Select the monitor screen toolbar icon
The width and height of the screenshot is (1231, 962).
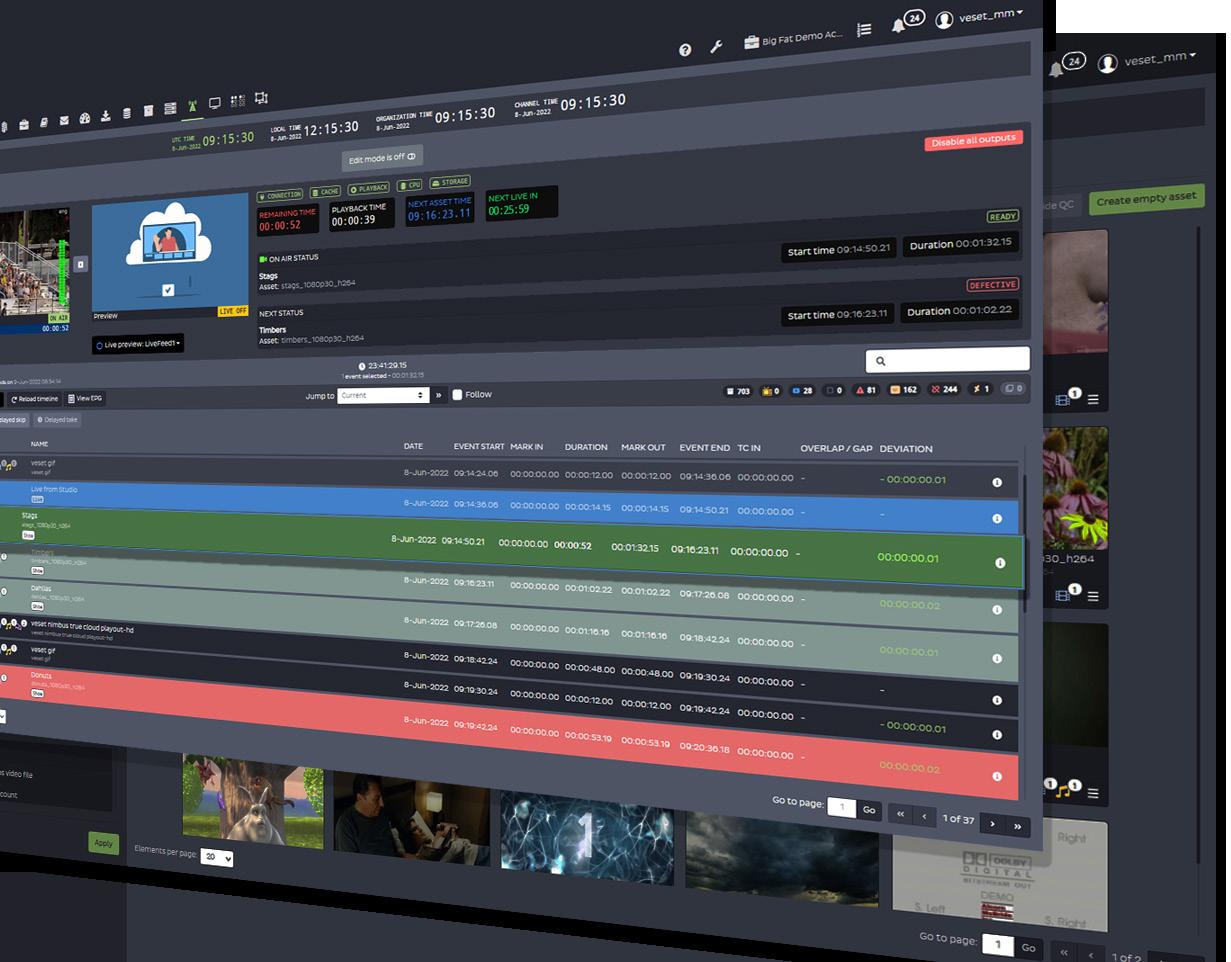pos(214,103)
